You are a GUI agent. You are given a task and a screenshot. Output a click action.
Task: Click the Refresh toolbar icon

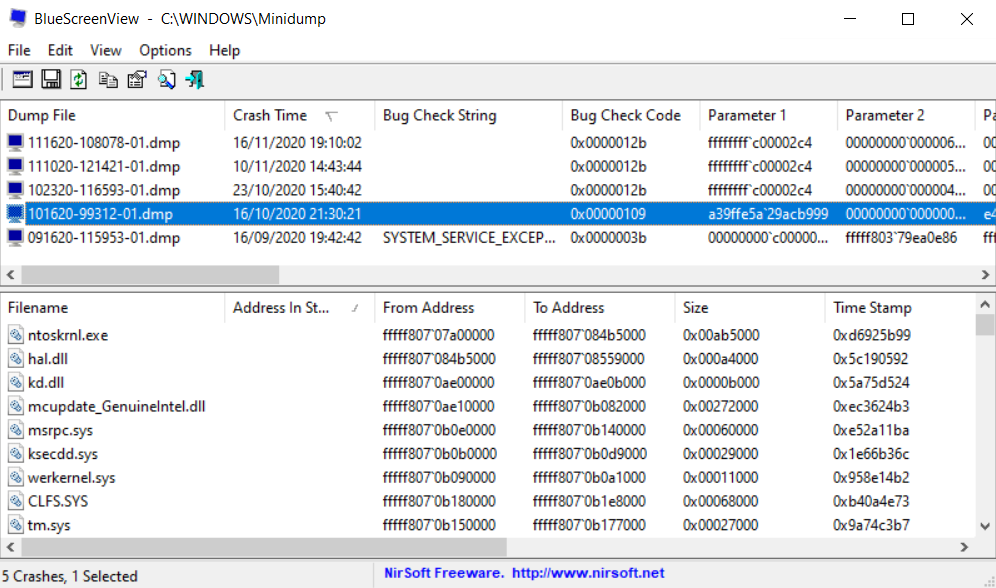point(79,79)
